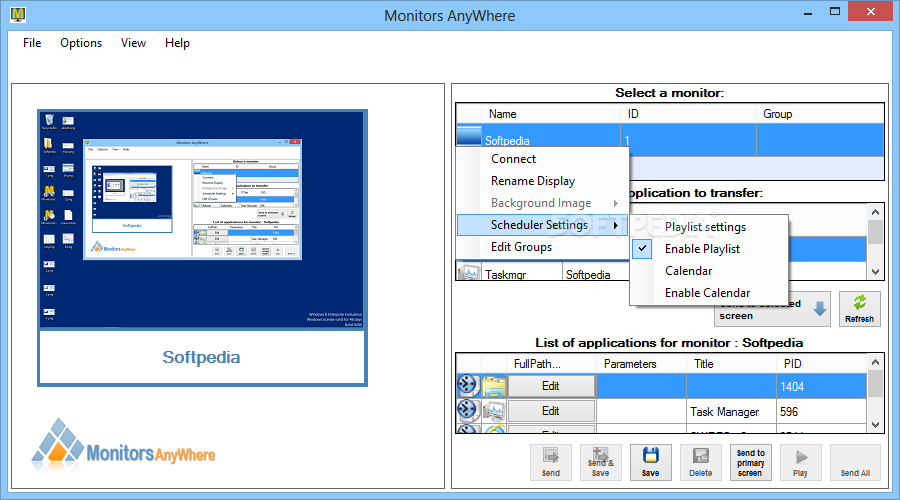Click the Taskmgr row name
900x500 pixels.
tap(506, 274)
